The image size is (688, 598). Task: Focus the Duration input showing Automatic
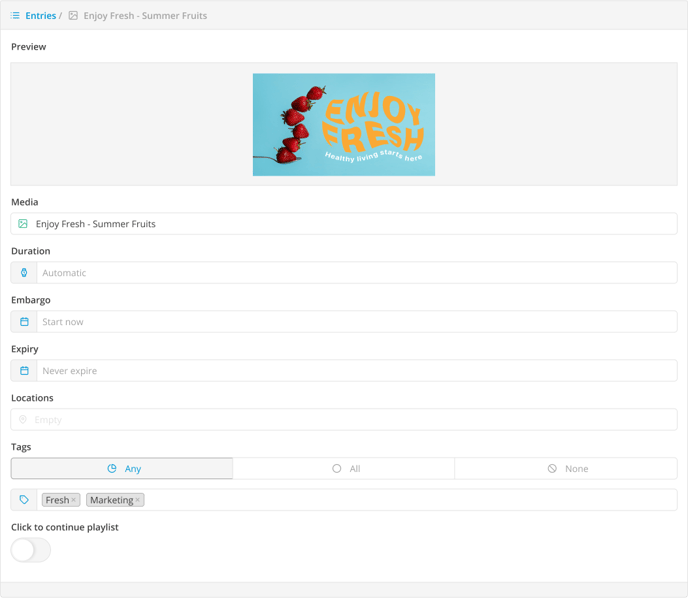[x=356, y=273]
